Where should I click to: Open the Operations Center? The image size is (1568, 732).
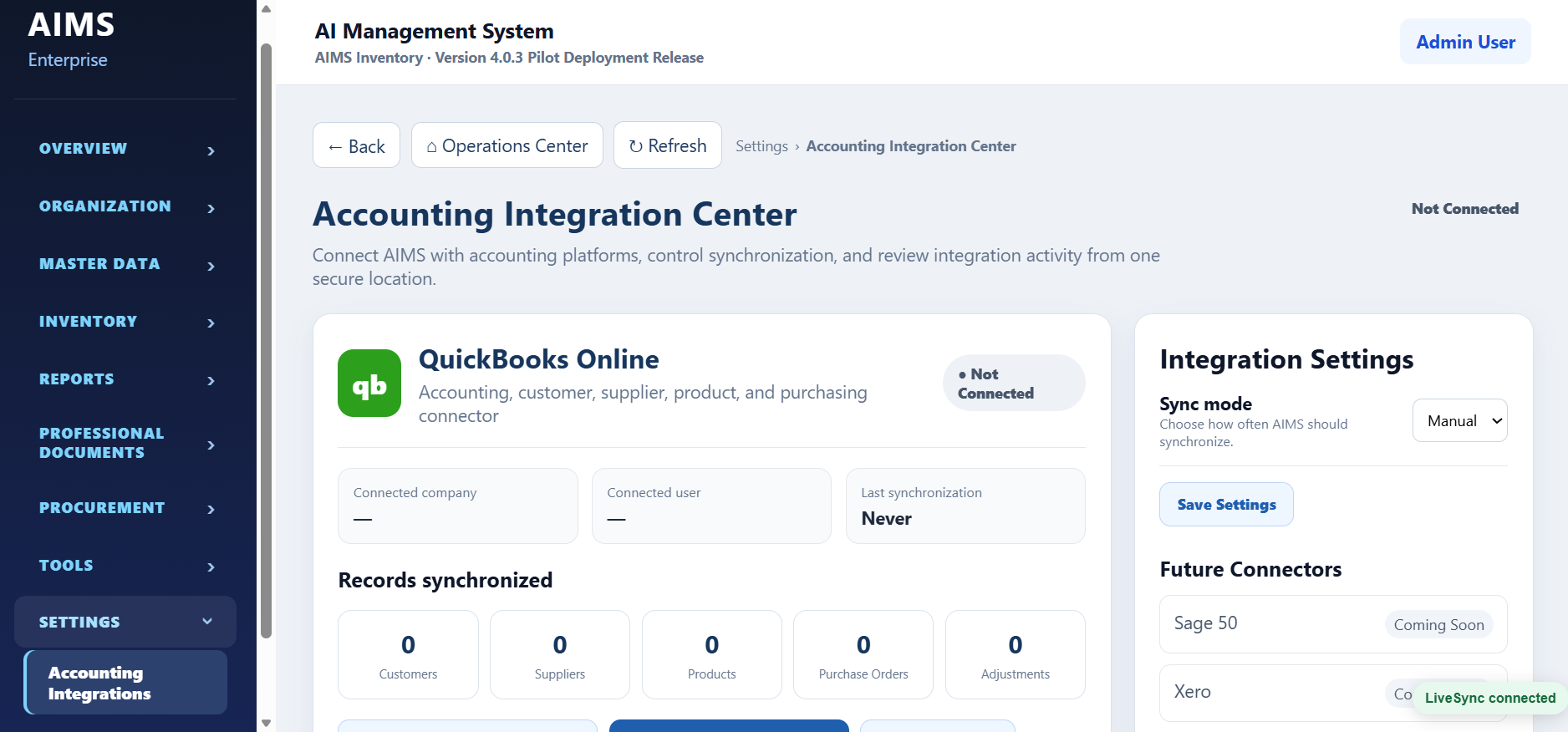pyautogui.click(x=507, y=145)
